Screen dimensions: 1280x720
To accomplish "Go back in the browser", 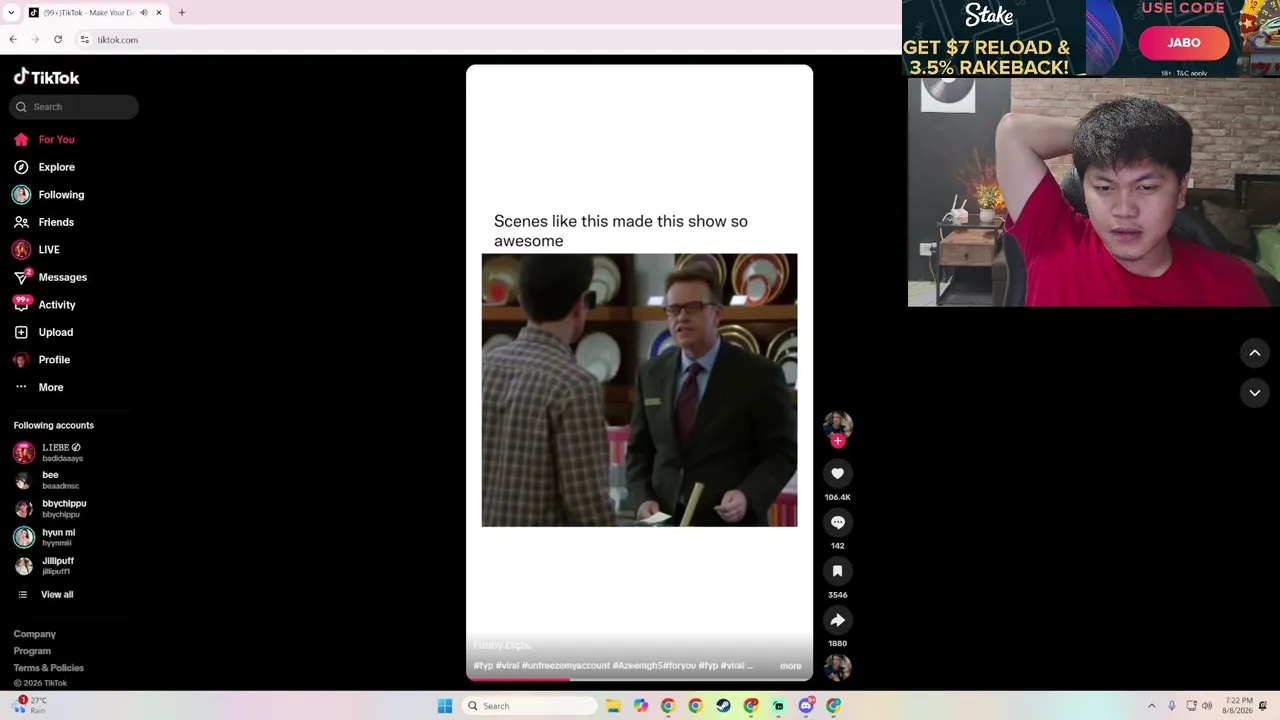I will point(13,40).
